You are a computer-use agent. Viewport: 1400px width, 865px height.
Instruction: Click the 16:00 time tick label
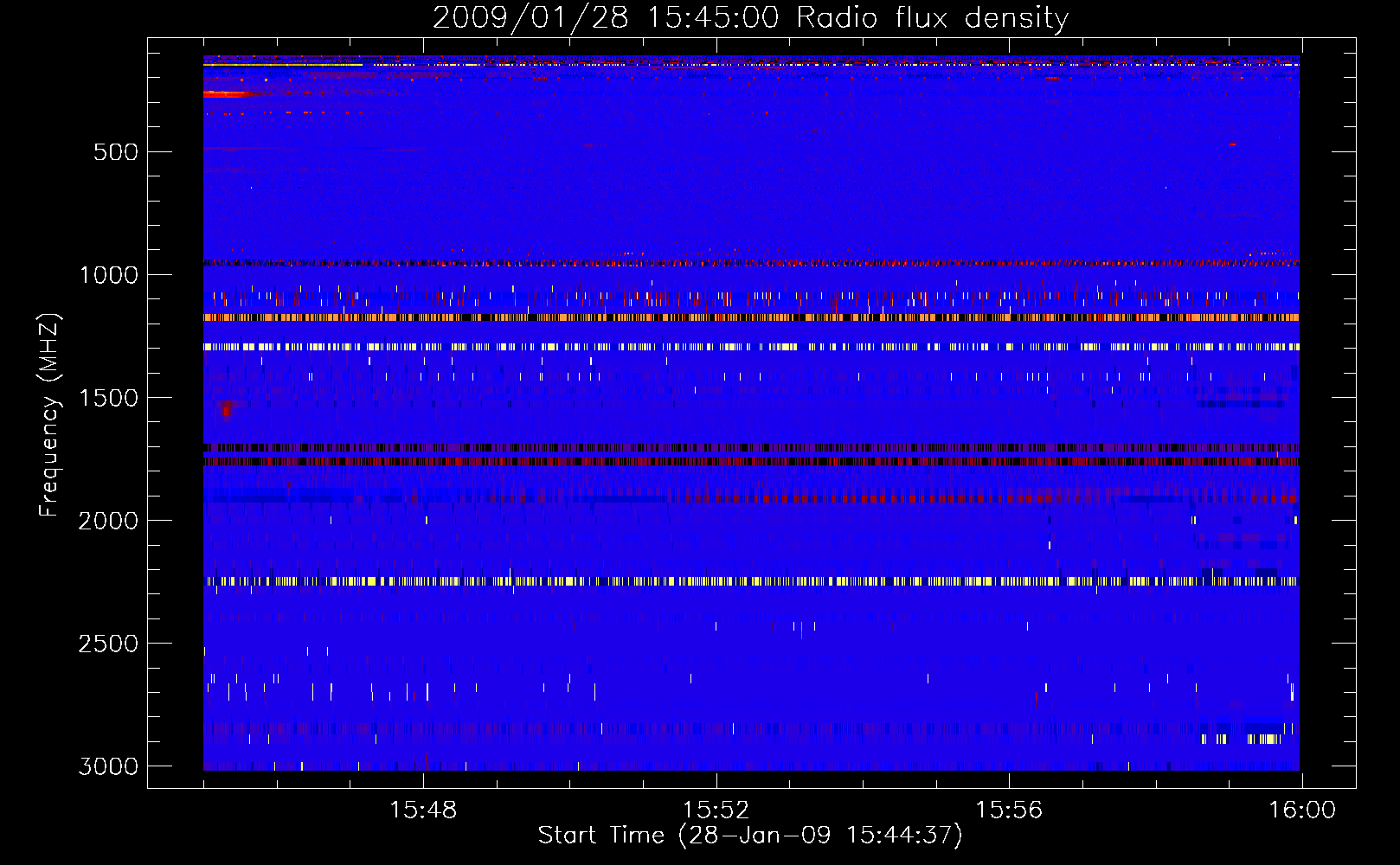point(1301,811)
